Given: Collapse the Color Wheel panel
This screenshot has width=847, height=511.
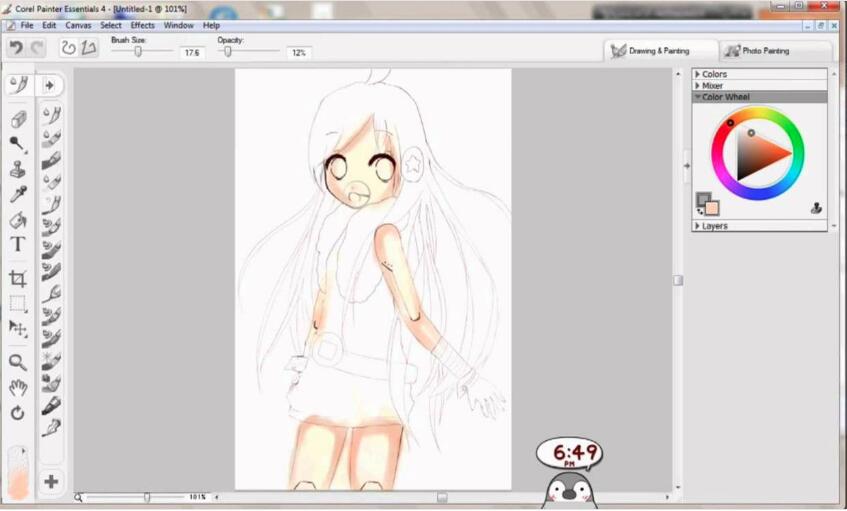Looking at the screenshot, I should click(x=698, y=97).
